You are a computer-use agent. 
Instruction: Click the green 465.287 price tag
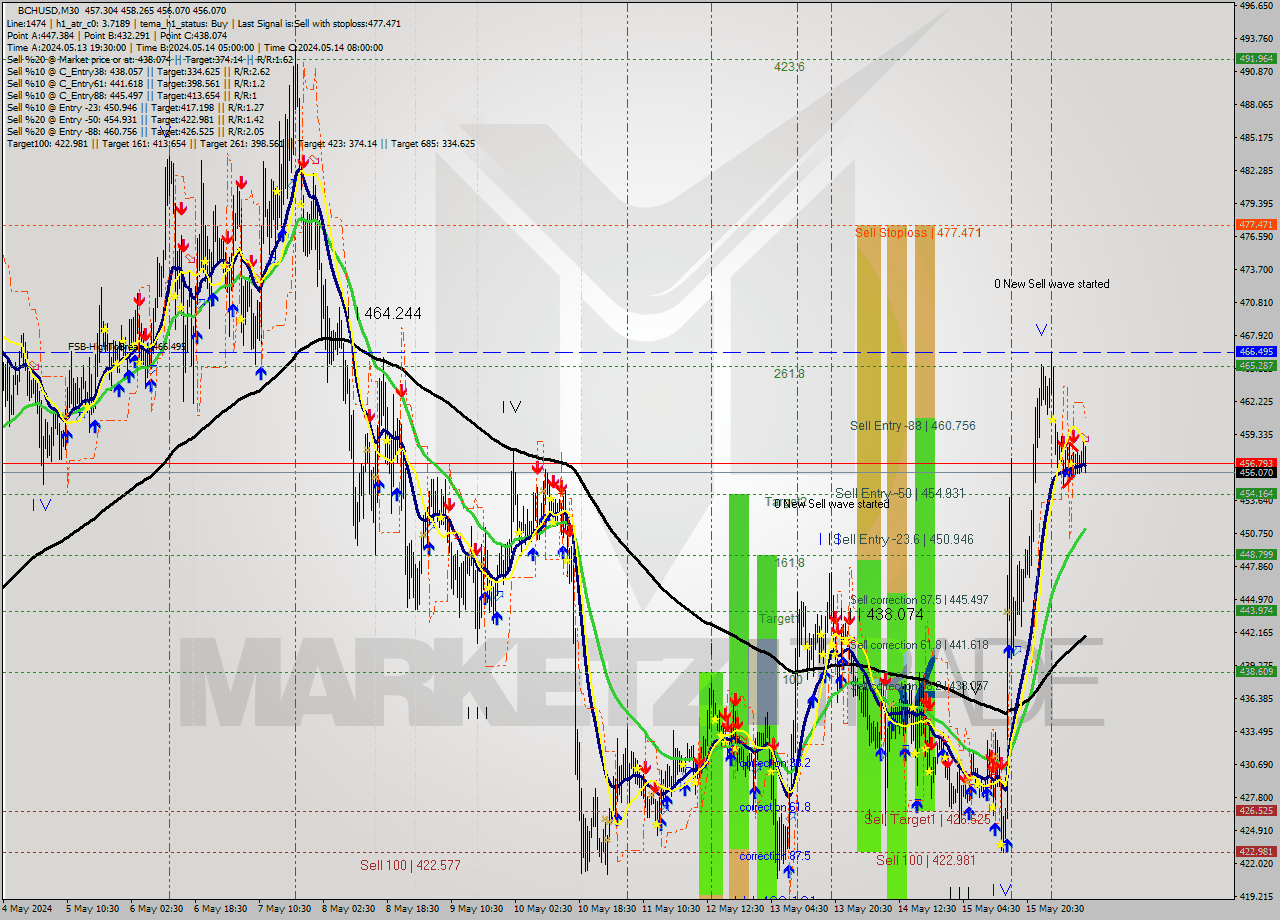tap(1256, 366)
